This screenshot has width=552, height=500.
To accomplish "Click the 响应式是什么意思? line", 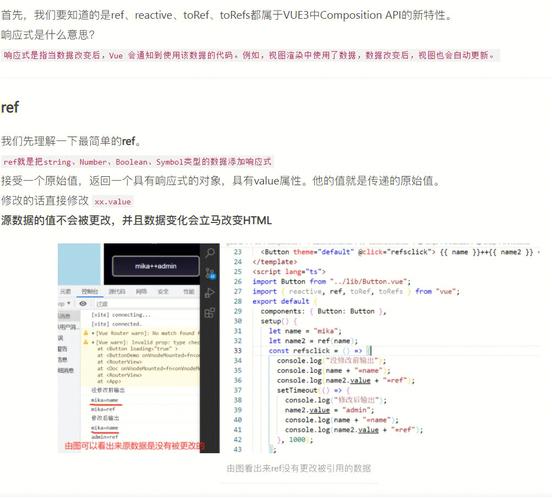I will pyautogui.click(x=48, y=35).
